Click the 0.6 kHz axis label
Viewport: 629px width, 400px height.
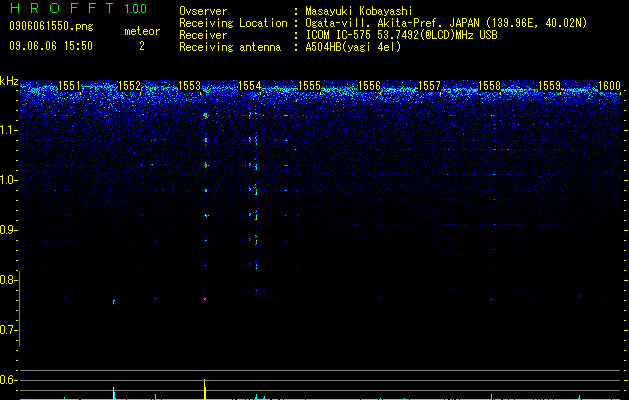pos(8,380)
